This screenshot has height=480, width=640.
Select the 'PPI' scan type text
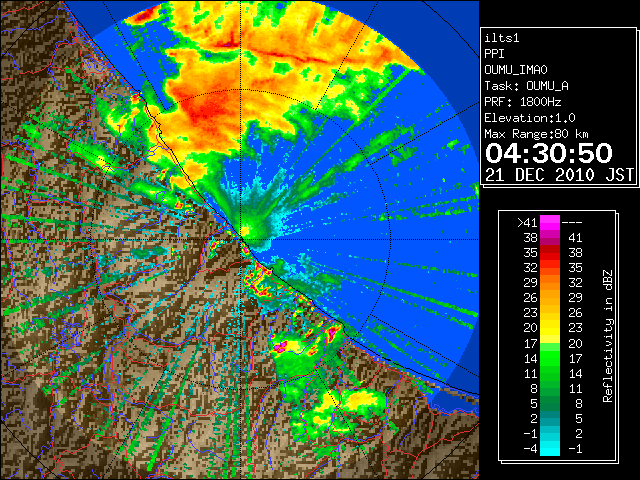(x=494, y=54)
